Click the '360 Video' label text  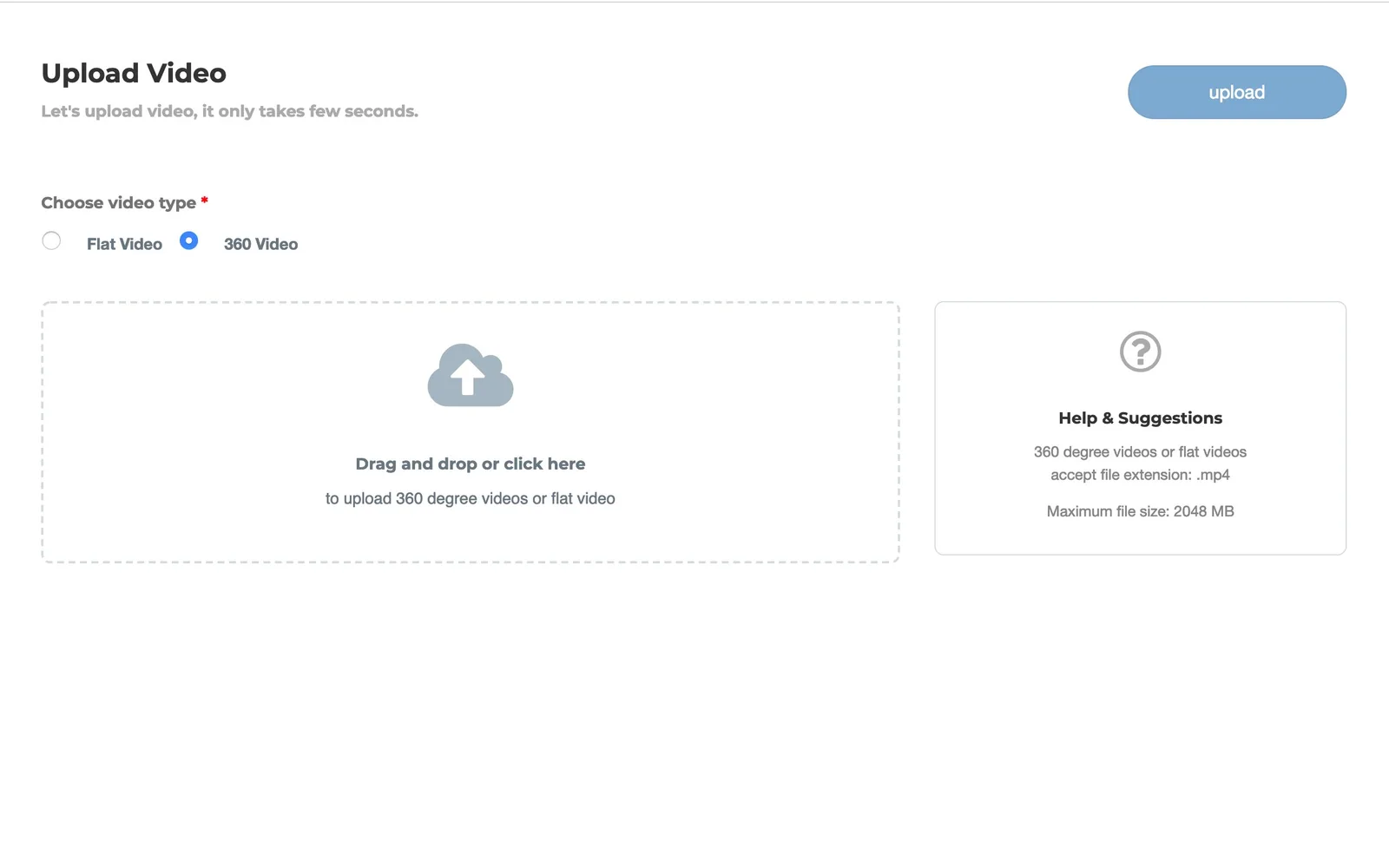point(260,244)
